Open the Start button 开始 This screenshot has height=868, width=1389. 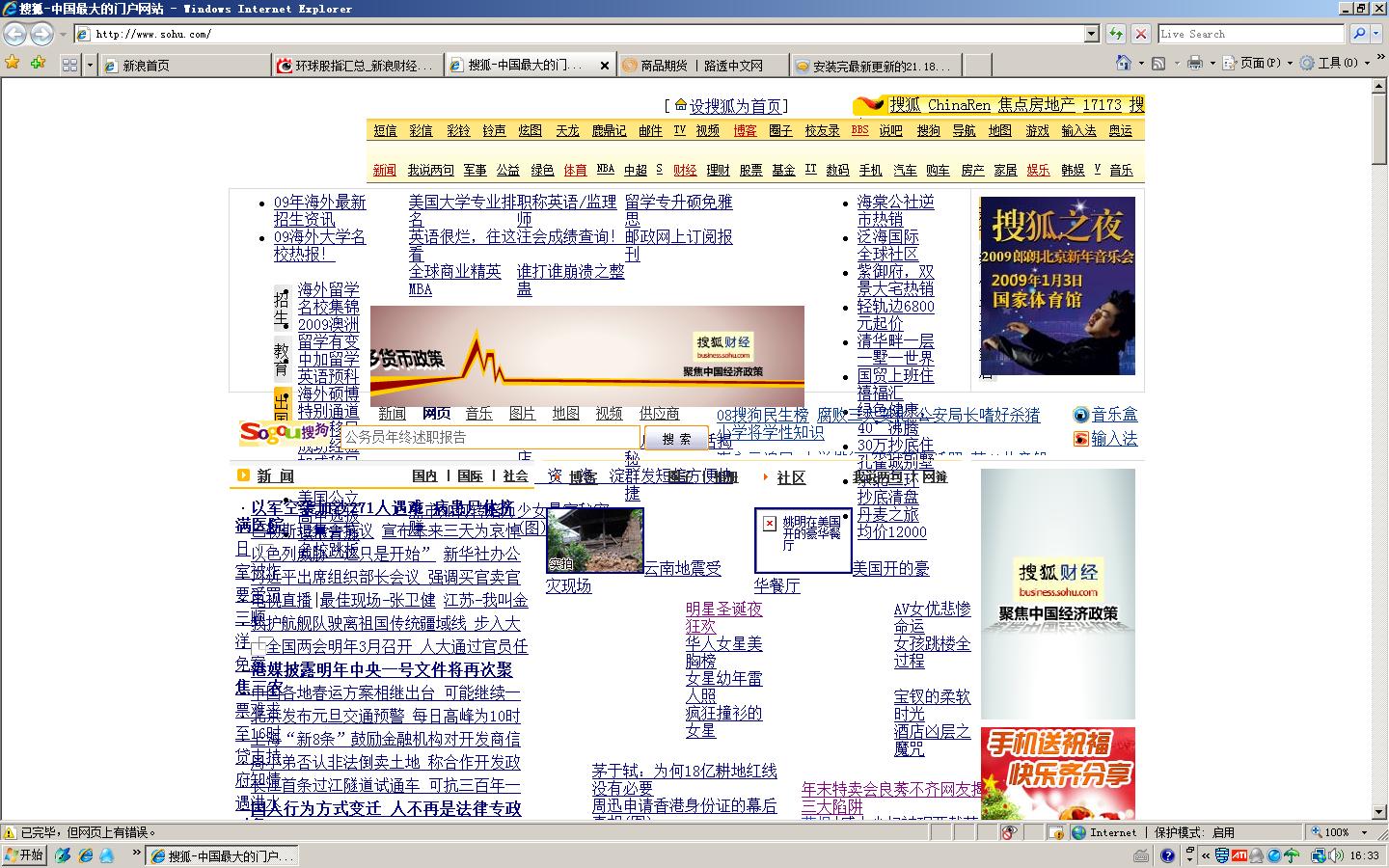(25, 855)
